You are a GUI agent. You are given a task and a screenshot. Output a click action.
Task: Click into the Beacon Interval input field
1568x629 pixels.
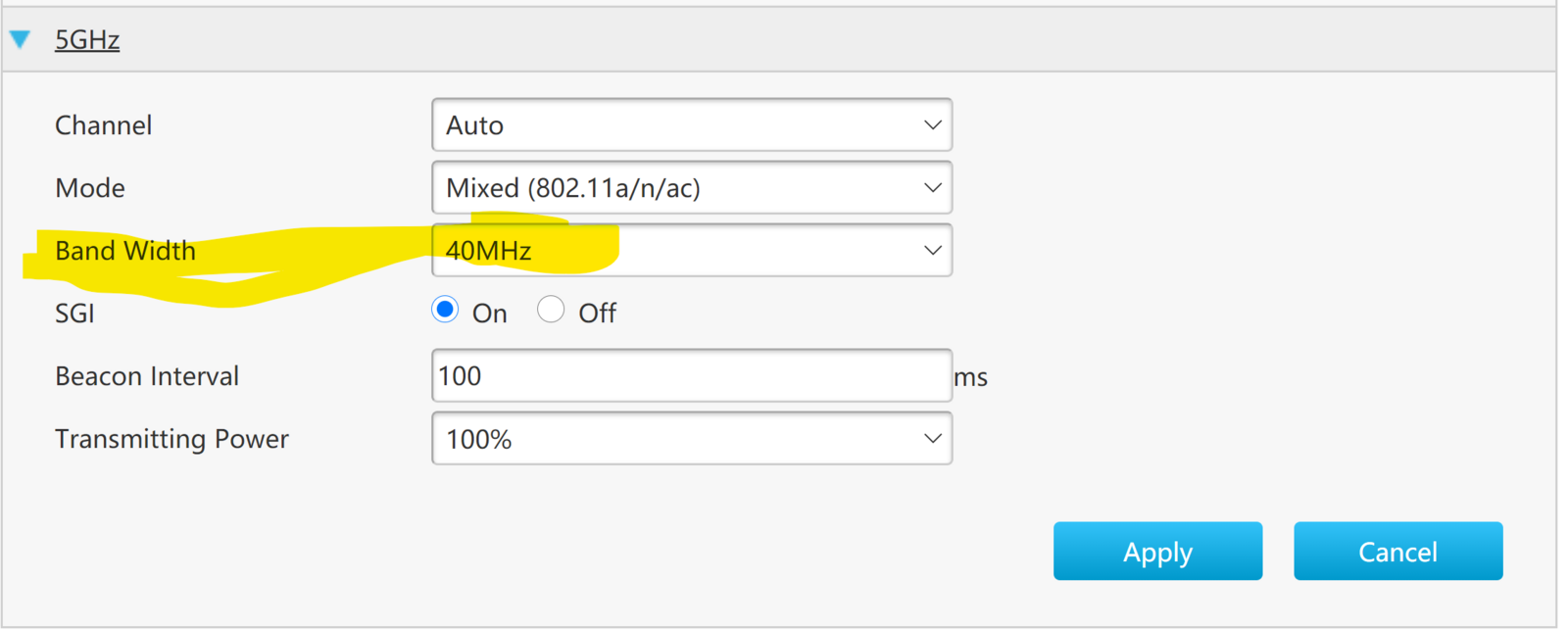[692, 375]
